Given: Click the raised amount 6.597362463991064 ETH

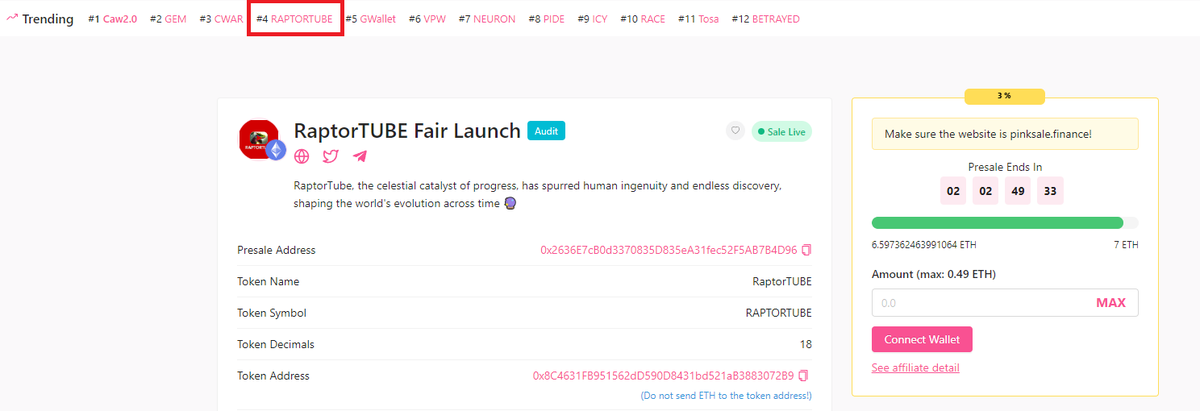Looking at the screenshot, I should pyautogui.click(x=924, y=244).
